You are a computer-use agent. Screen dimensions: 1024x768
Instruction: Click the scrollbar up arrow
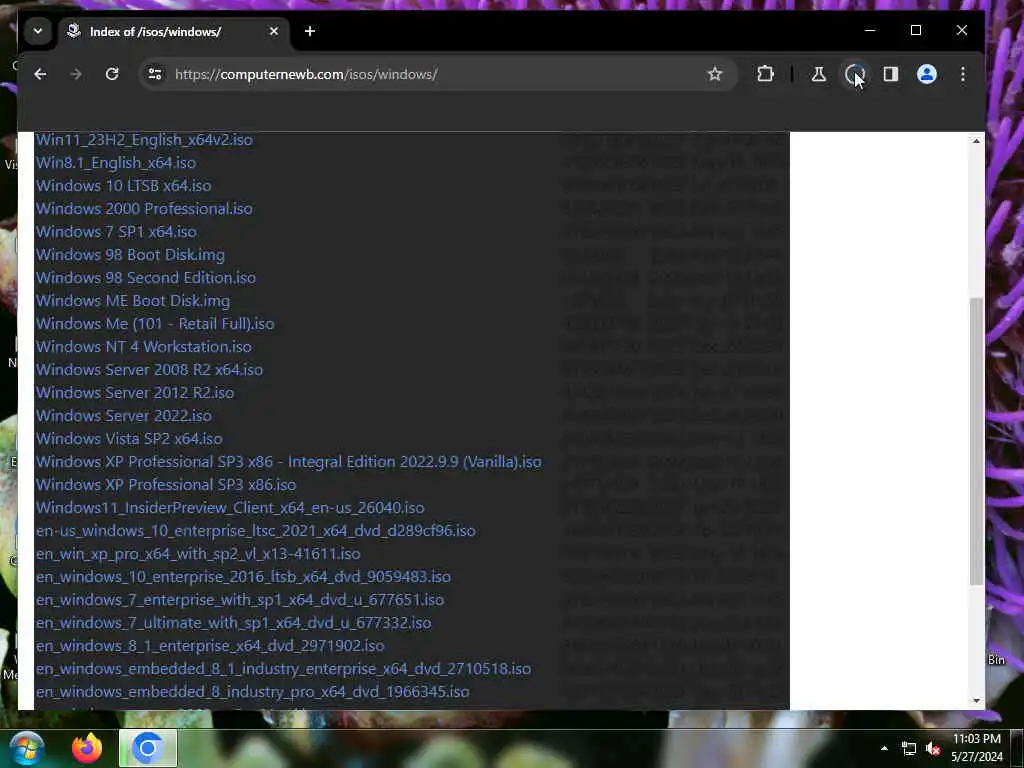click(x=976, y=141)
